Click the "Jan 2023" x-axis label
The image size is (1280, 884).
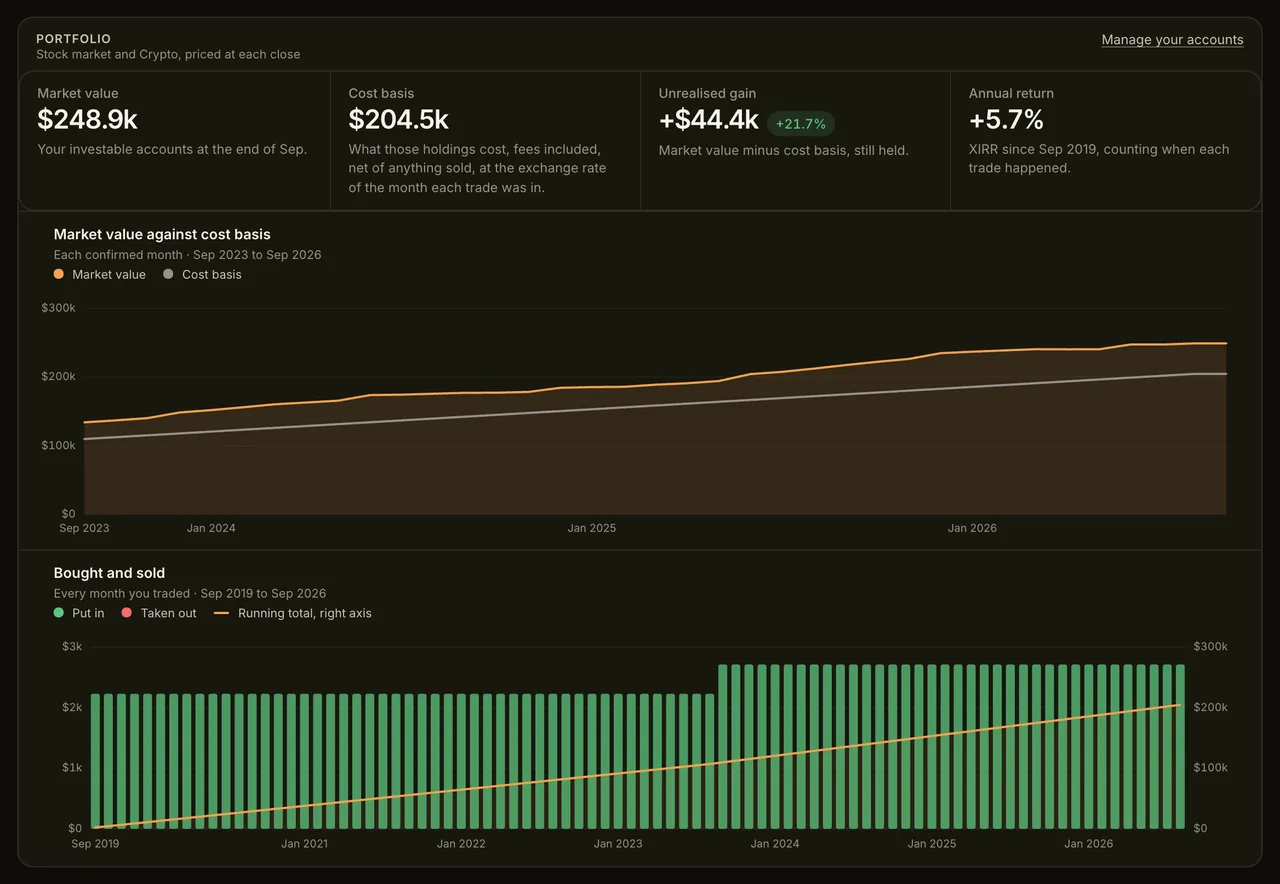pos(618,844)
